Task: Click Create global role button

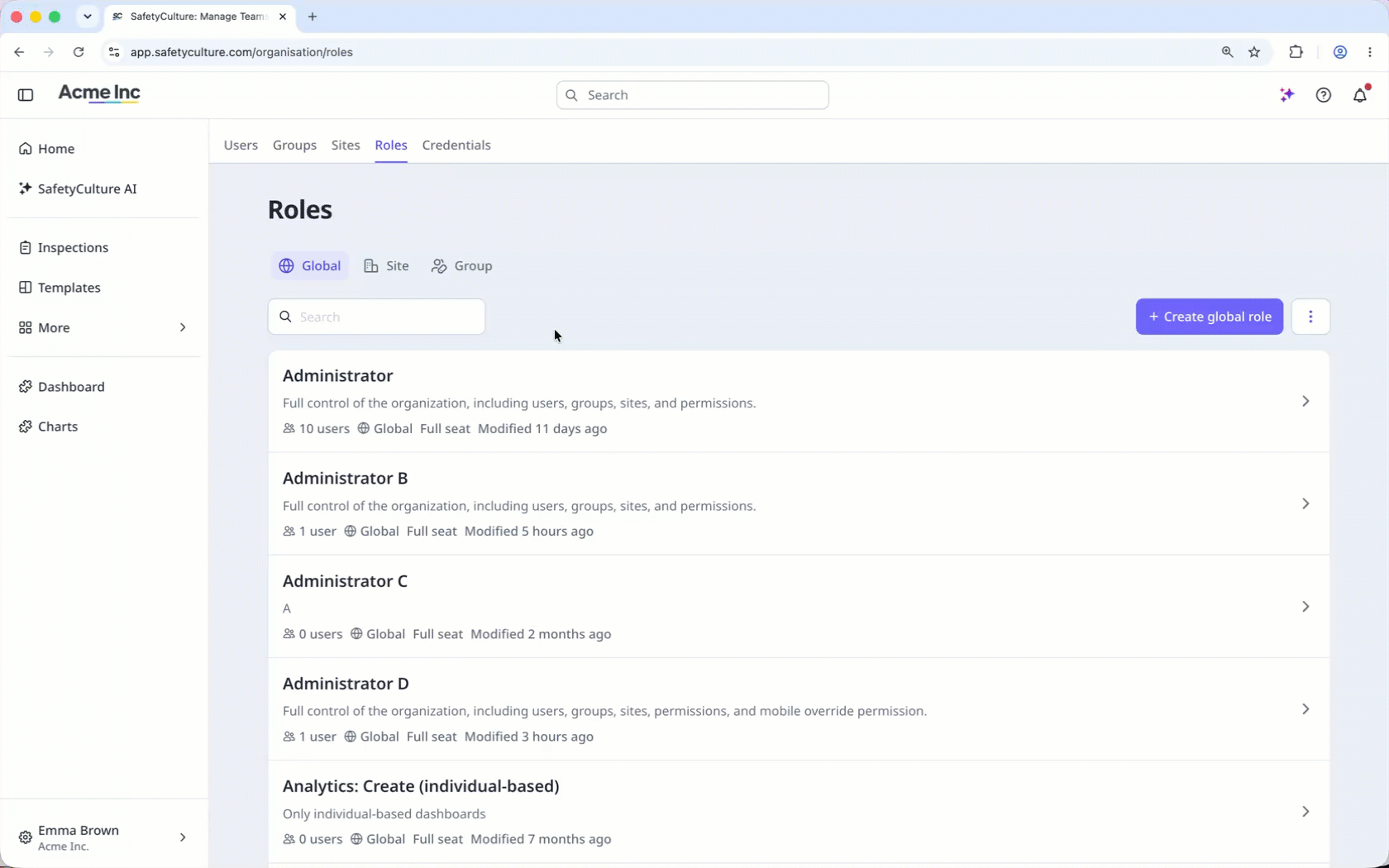Action: coord(1209,317)
